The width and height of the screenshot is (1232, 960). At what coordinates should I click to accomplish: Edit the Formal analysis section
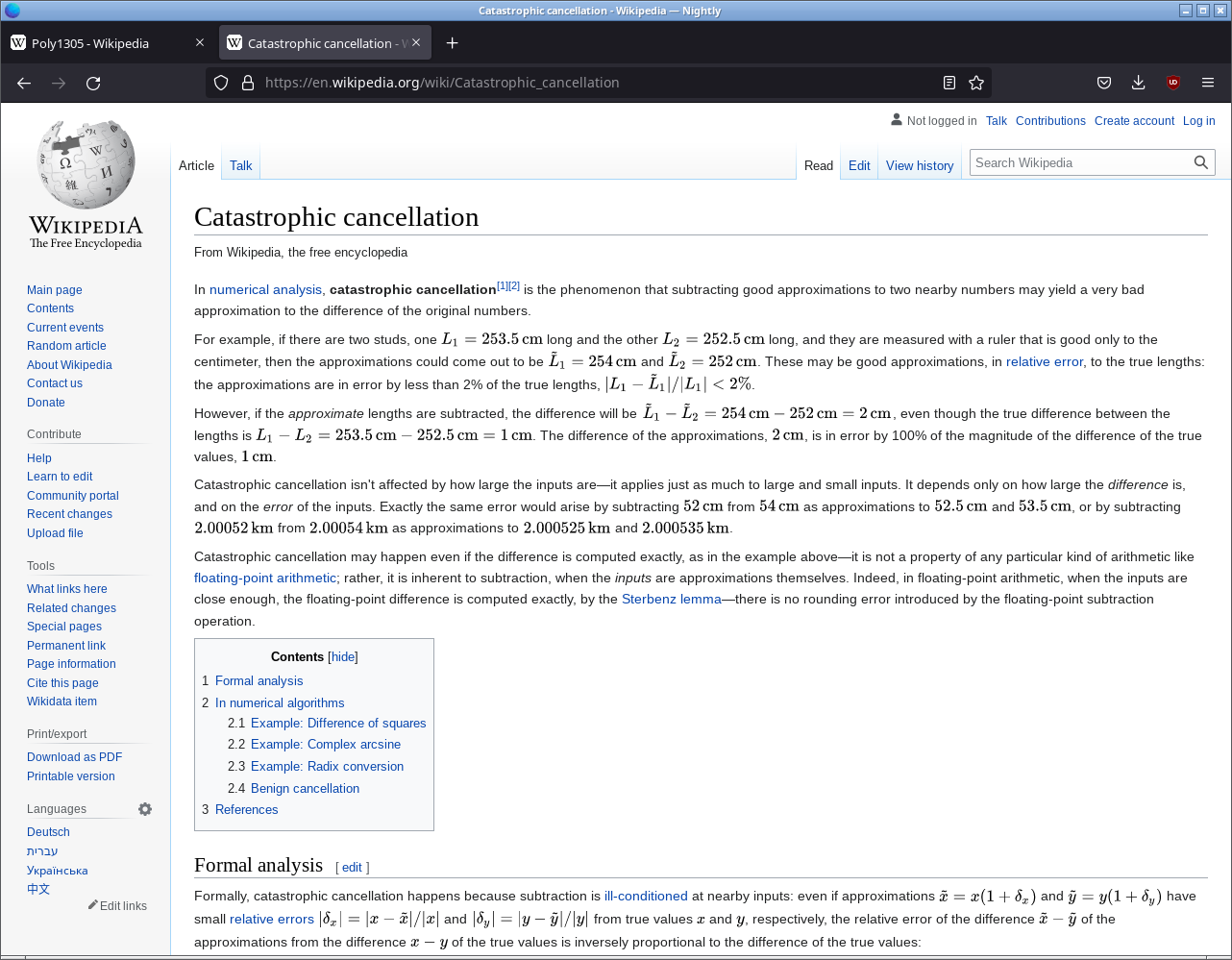(352, 868)
